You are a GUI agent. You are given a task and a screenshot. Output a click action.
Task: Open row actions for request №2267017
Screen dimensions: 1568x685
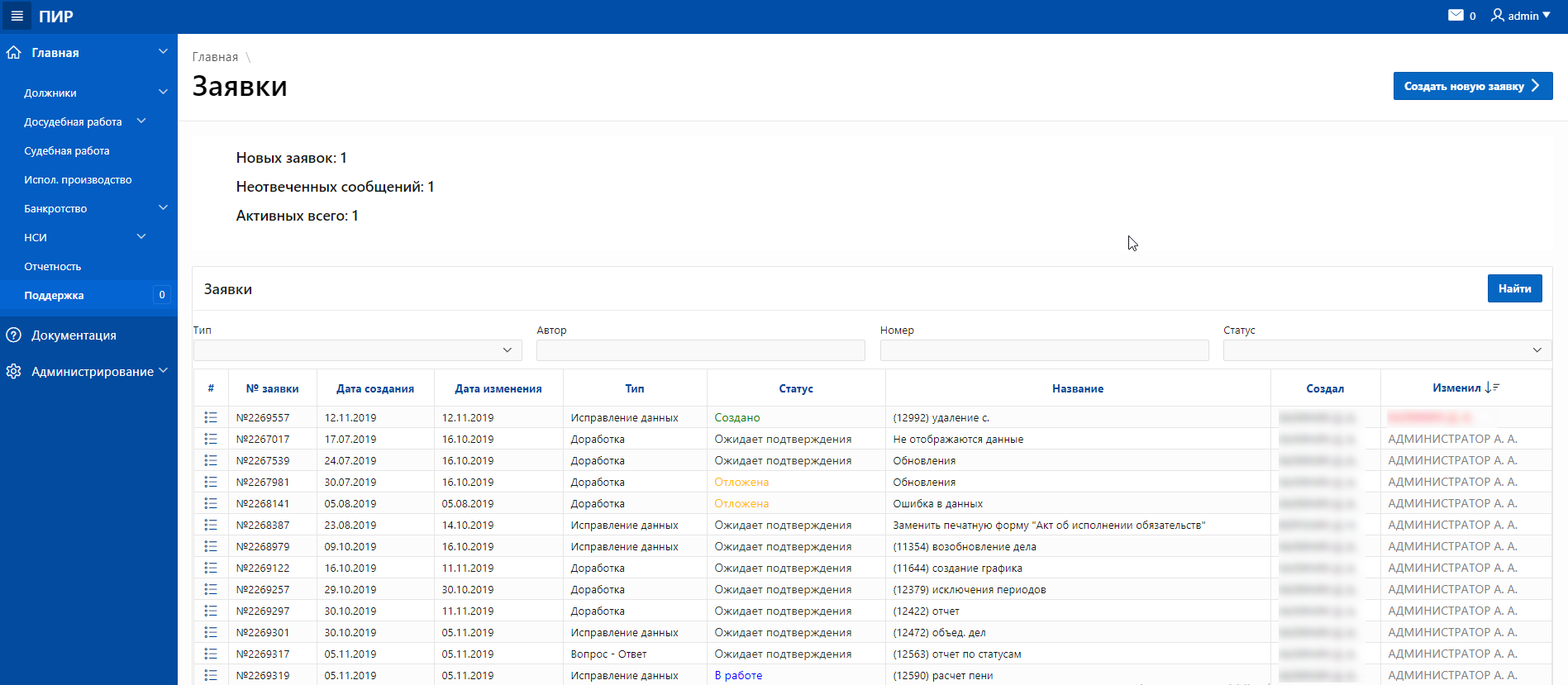pyautogui.click(x=211, y=439)
